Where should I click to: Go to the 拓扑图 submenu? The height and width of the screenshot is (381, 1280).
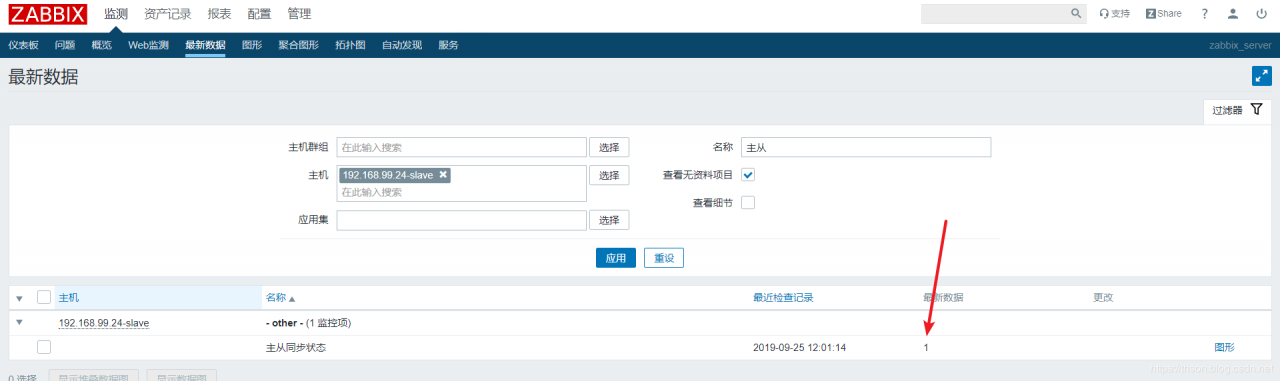(x=350, y=45)
